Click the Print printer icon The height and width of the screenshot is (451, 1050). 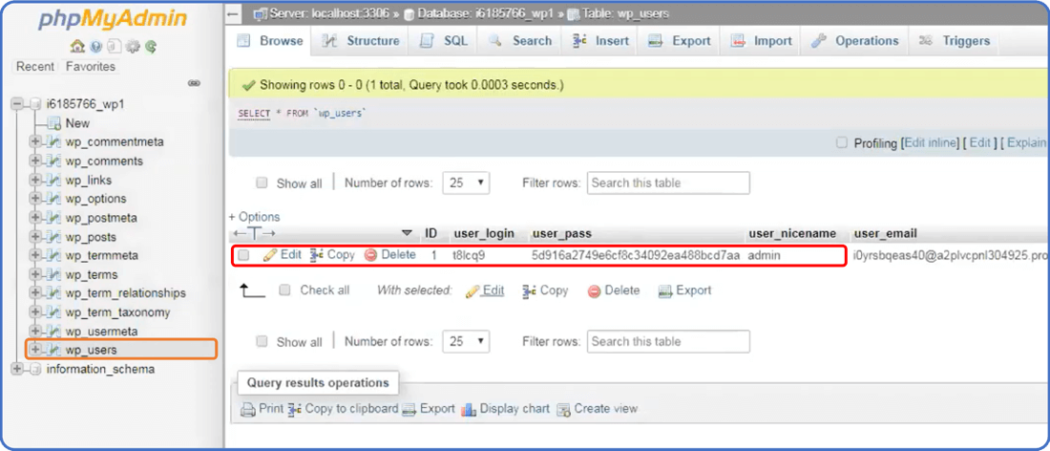[248, 409]
